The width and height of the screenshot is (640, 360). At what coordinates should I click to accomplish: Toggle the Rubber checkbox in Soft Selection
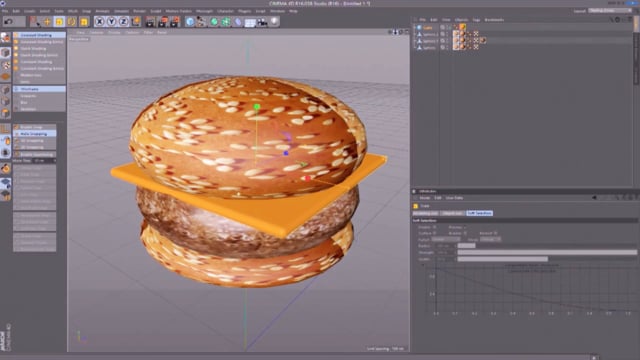(465, 233)
